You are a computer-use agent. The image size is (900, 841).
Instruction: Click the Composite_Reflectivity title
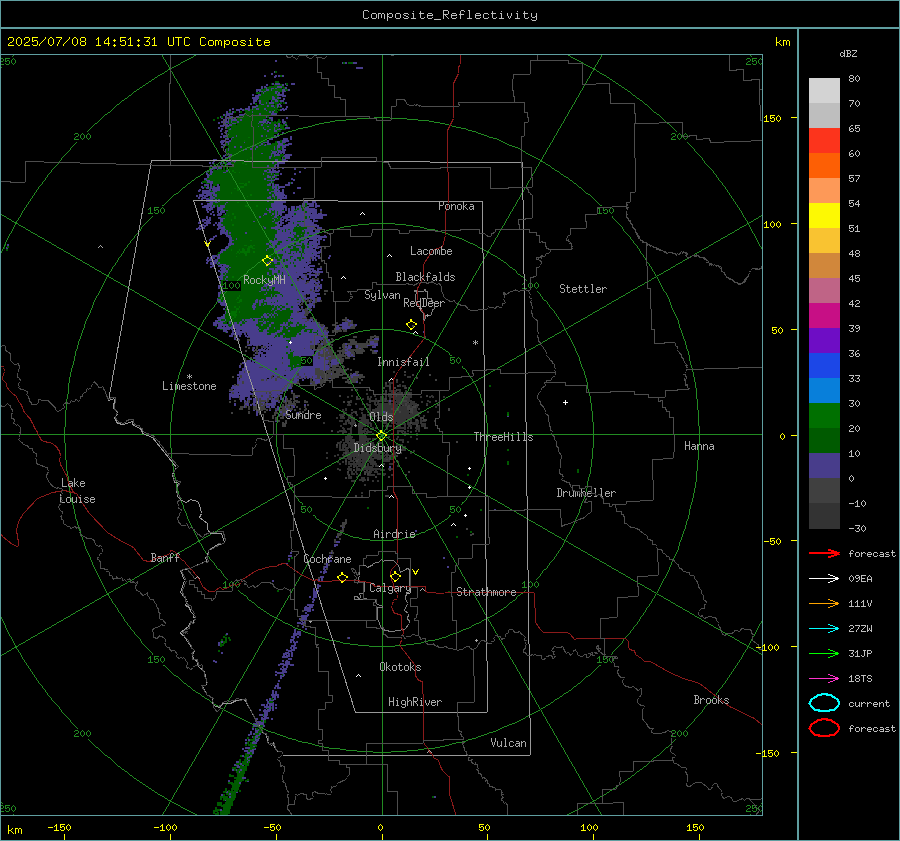450,15
